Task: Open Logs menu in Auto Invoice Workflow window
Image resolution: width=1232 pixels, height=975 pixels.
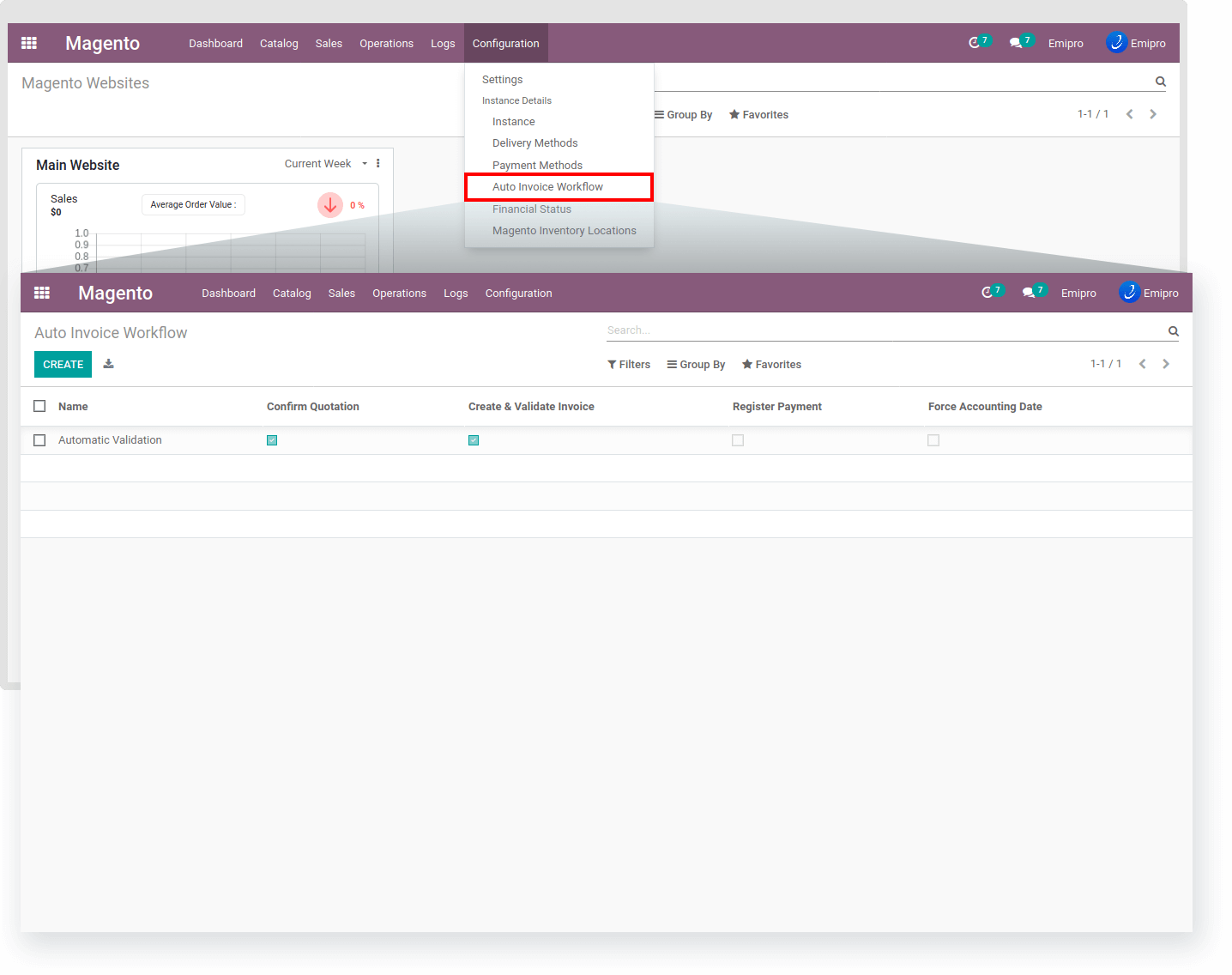Action: tap(456, 294)
